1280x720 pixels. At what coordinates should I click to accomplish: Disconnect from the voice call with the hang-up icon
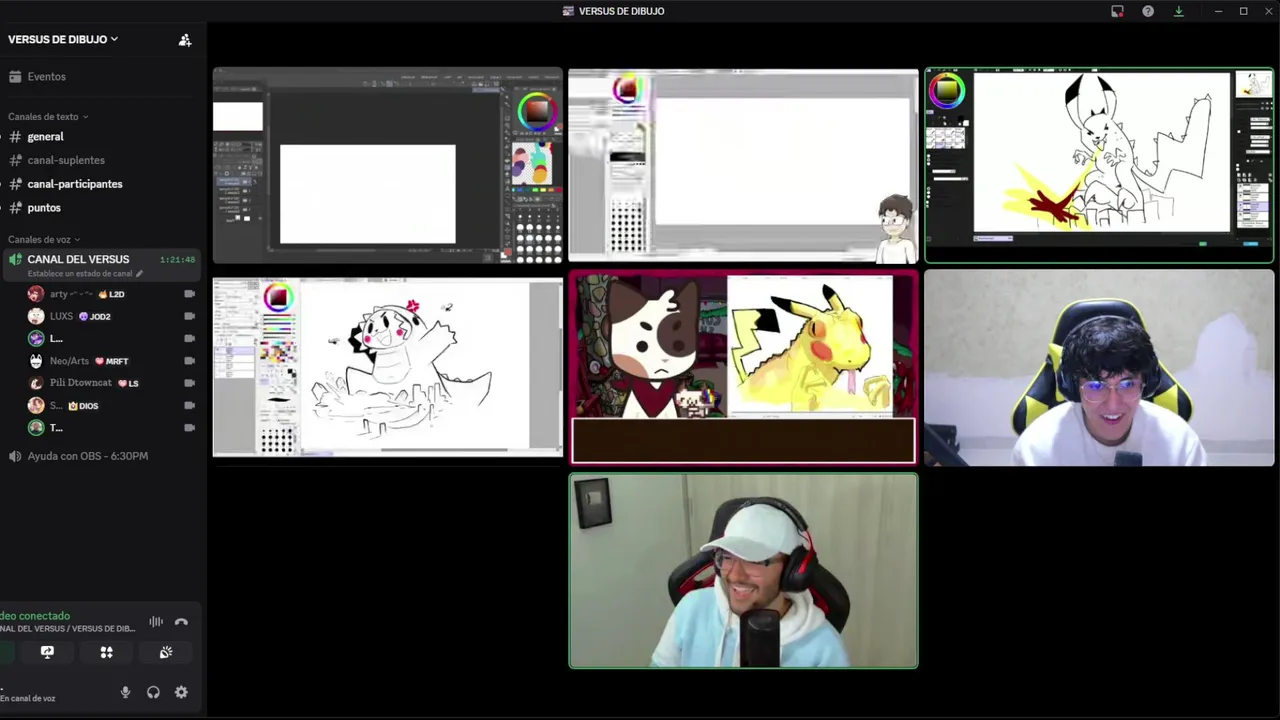(x=181, y=622)
